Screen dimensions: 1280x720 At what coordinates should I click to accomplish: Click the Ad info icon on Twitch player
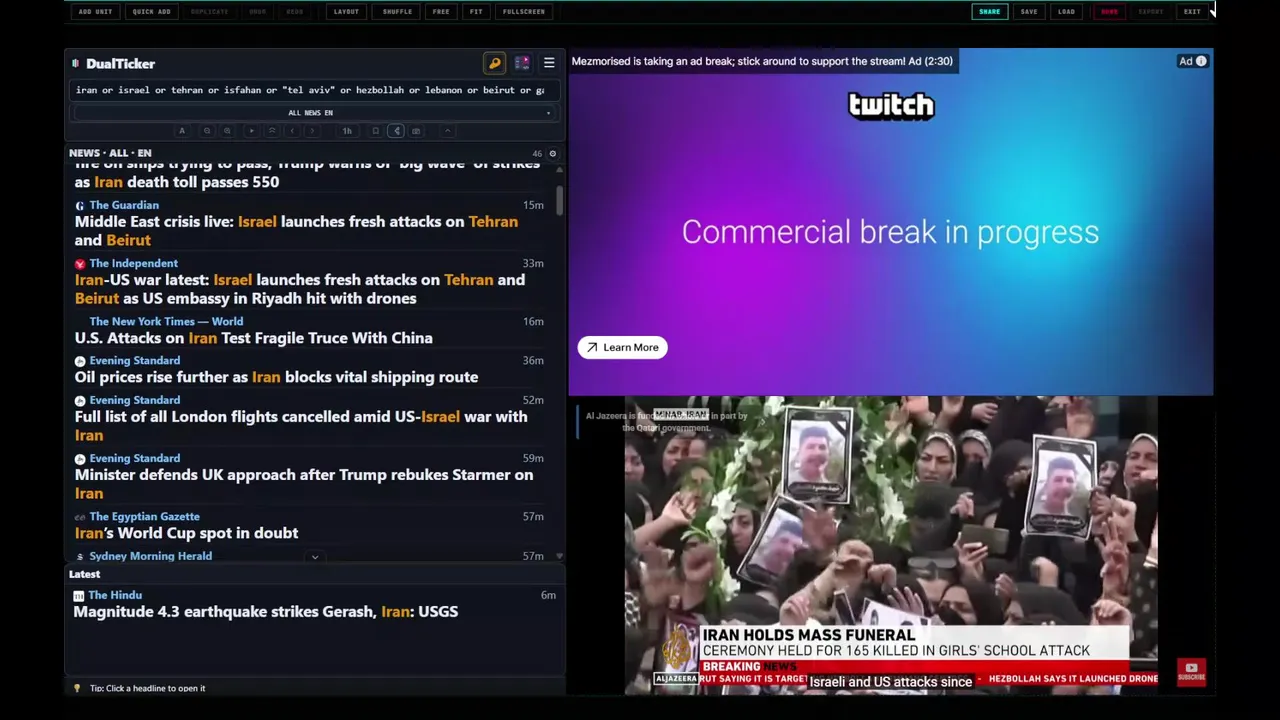pyautogui.click(x=1201, y=61)
